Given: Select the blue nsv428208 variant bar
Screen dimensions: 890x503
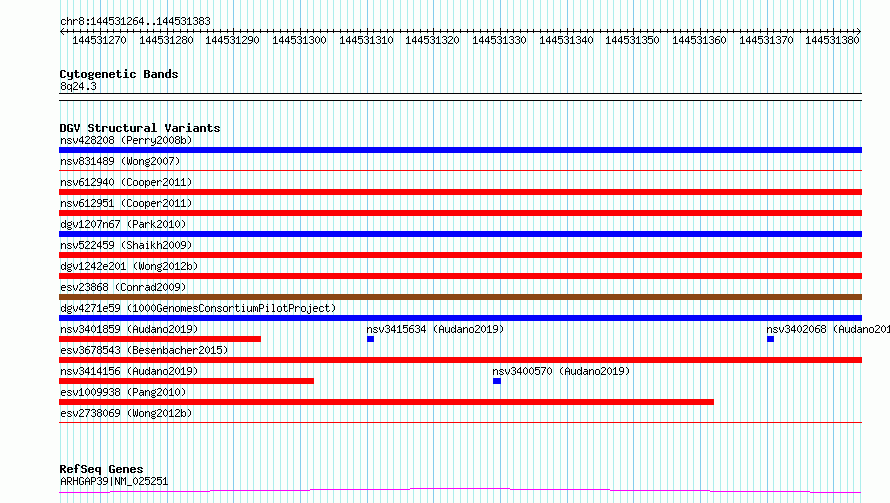Looking at the screenshot, I should 460,150.
